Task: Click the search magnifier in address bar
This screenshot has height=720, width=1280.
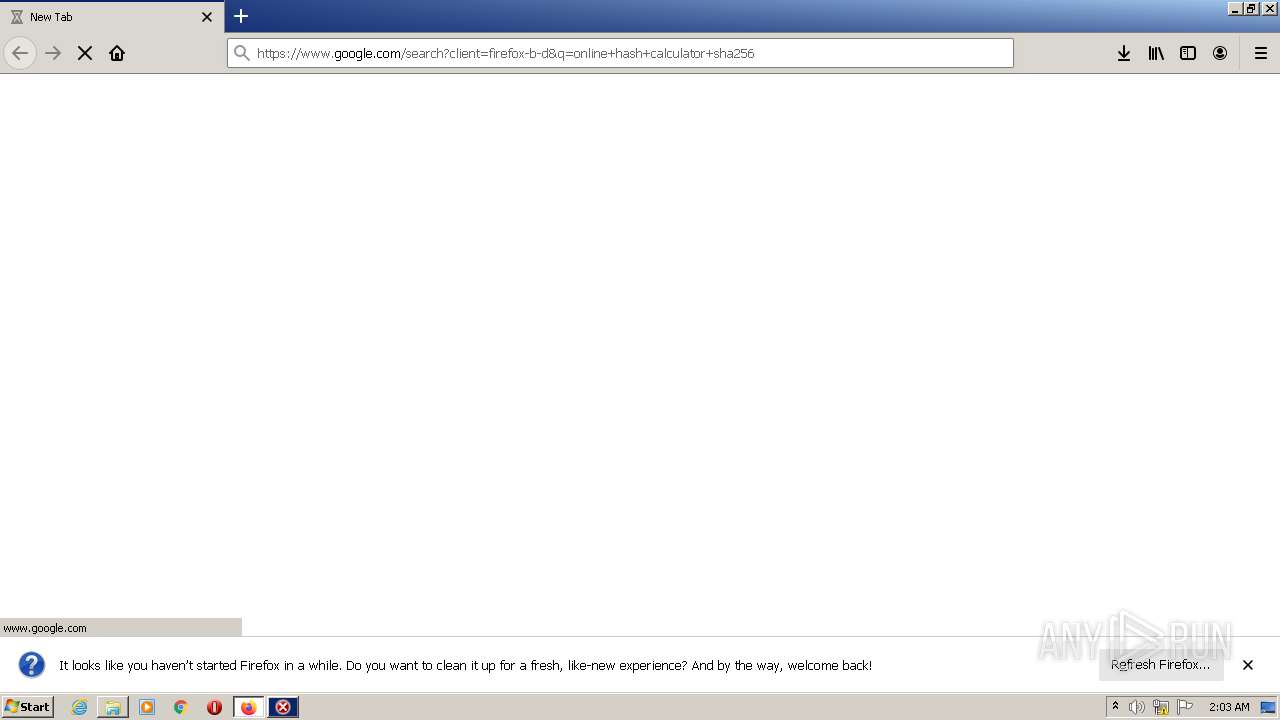Action: (x=241, y=53)
